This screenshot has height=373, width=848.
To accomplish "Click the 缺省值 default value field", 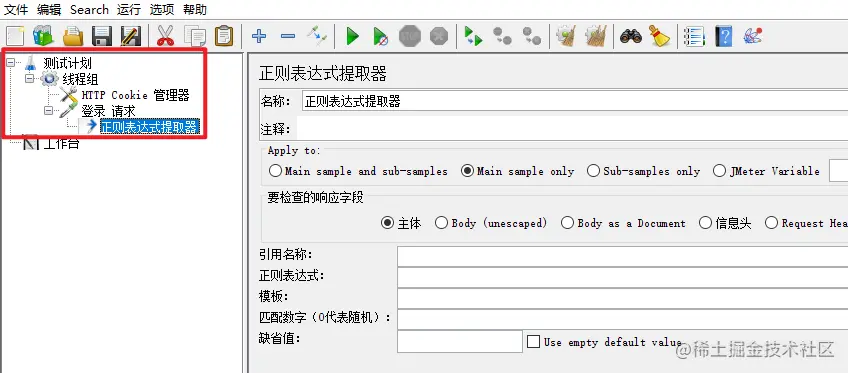I will tap(460, 342).
